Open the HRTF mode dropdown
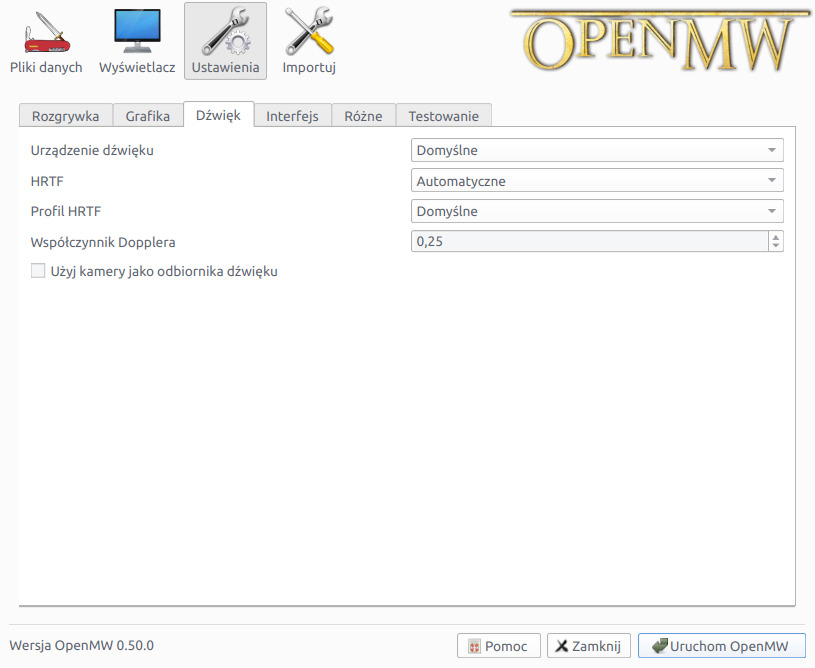The width and height of the screenshot is (815, 668). [x=597, y=181]
